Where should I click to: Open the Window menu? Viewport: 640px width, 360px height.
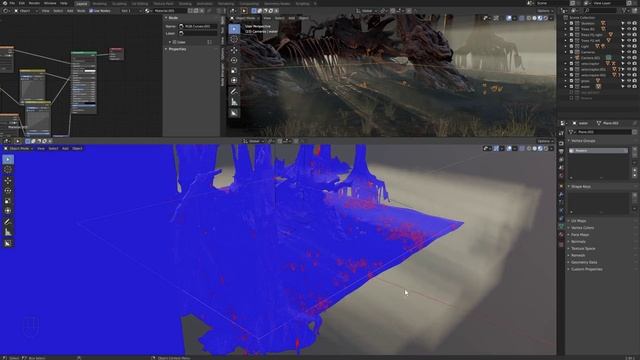tap(50, 3)
